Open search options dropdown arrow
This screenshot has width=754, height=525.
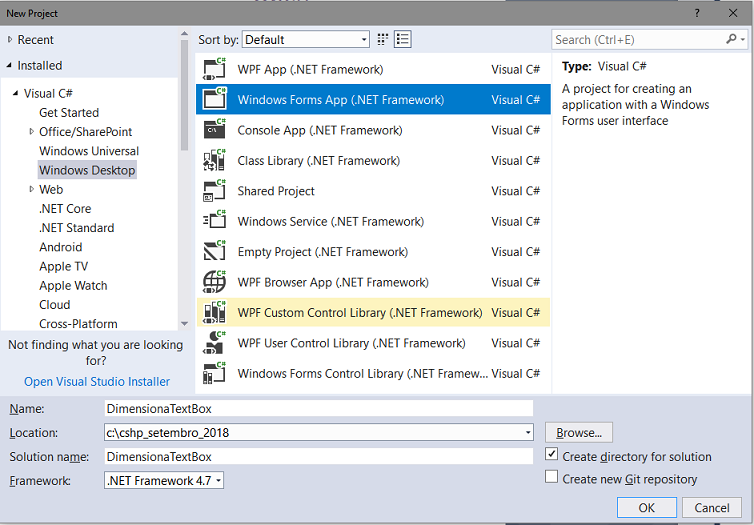tap(743, 39)
